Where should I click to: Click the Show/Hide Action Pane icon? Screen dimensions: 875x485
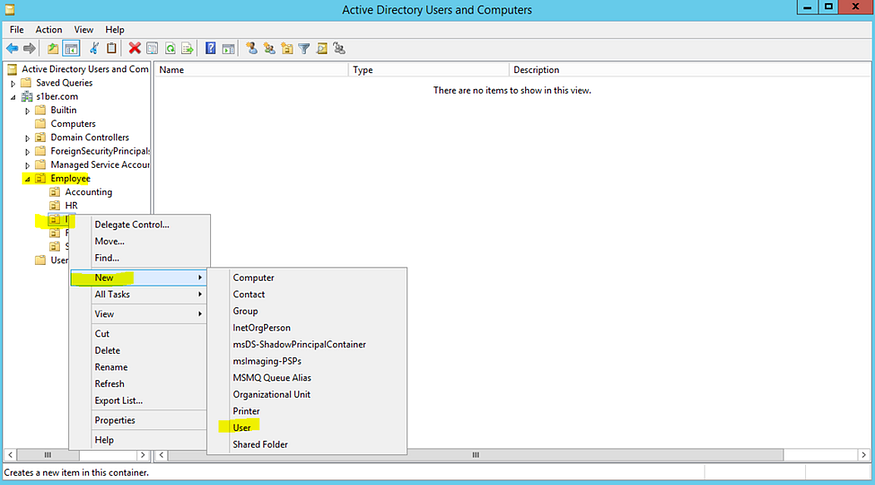228,49
